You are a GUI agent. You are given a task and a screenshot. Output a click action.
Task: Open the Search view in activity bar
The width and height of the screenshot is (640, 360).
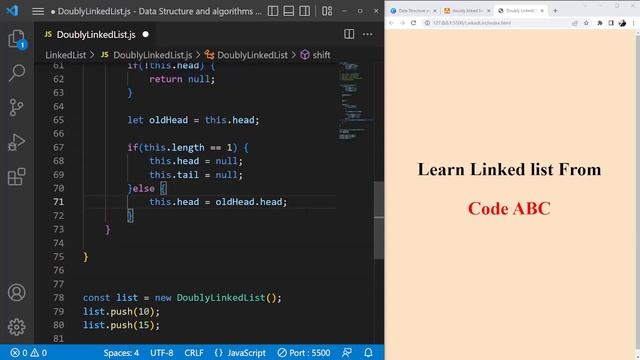(x=17, y=73)
